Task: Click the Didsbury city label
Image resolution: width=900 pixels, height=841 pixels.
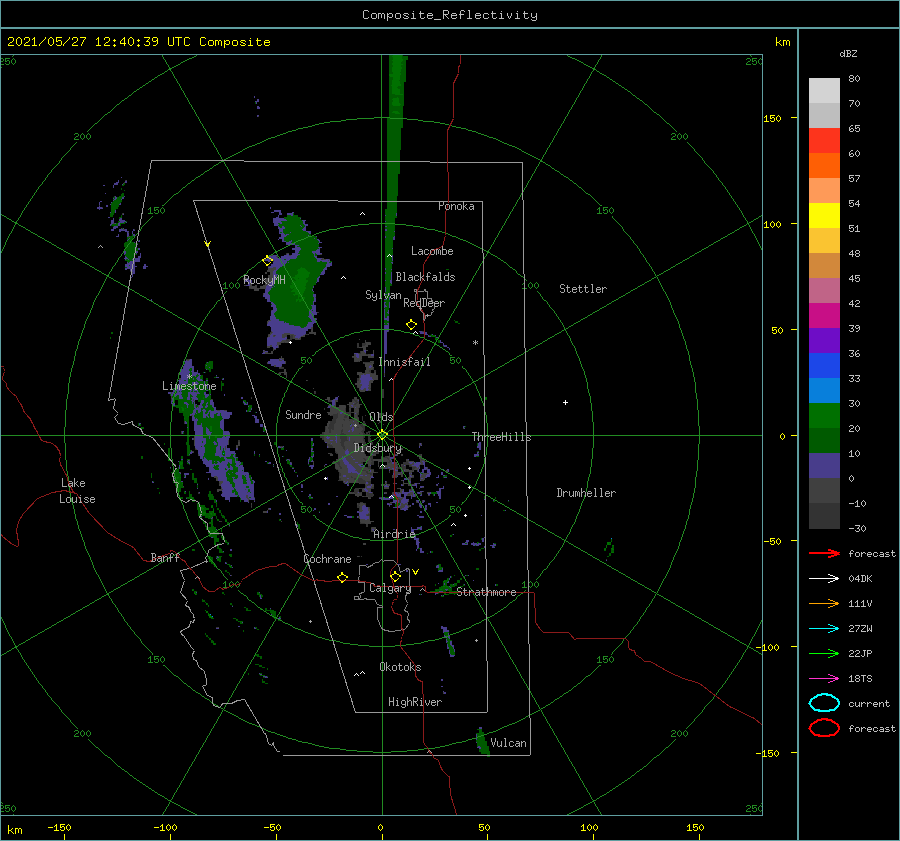Action: coord(377,448)
